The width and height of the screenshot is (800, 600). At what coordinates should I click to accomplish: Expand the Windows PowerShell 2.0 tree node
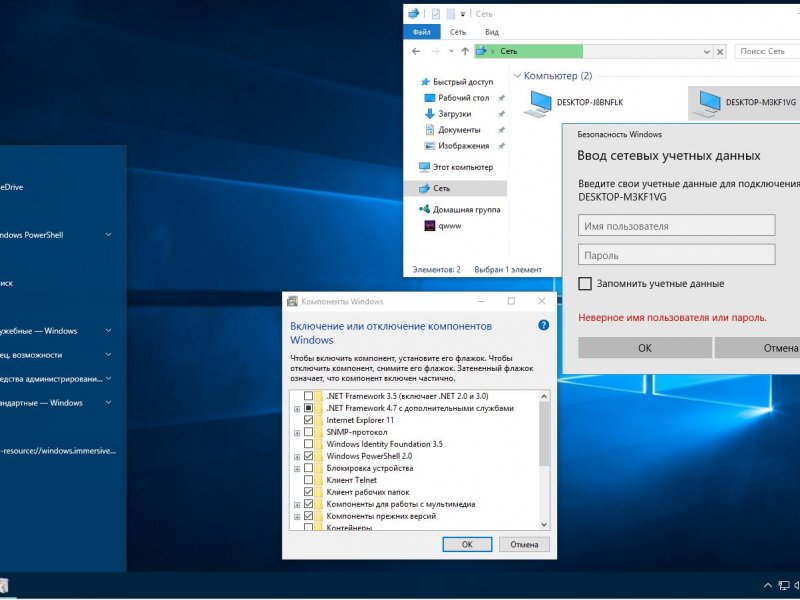point(297,457)
